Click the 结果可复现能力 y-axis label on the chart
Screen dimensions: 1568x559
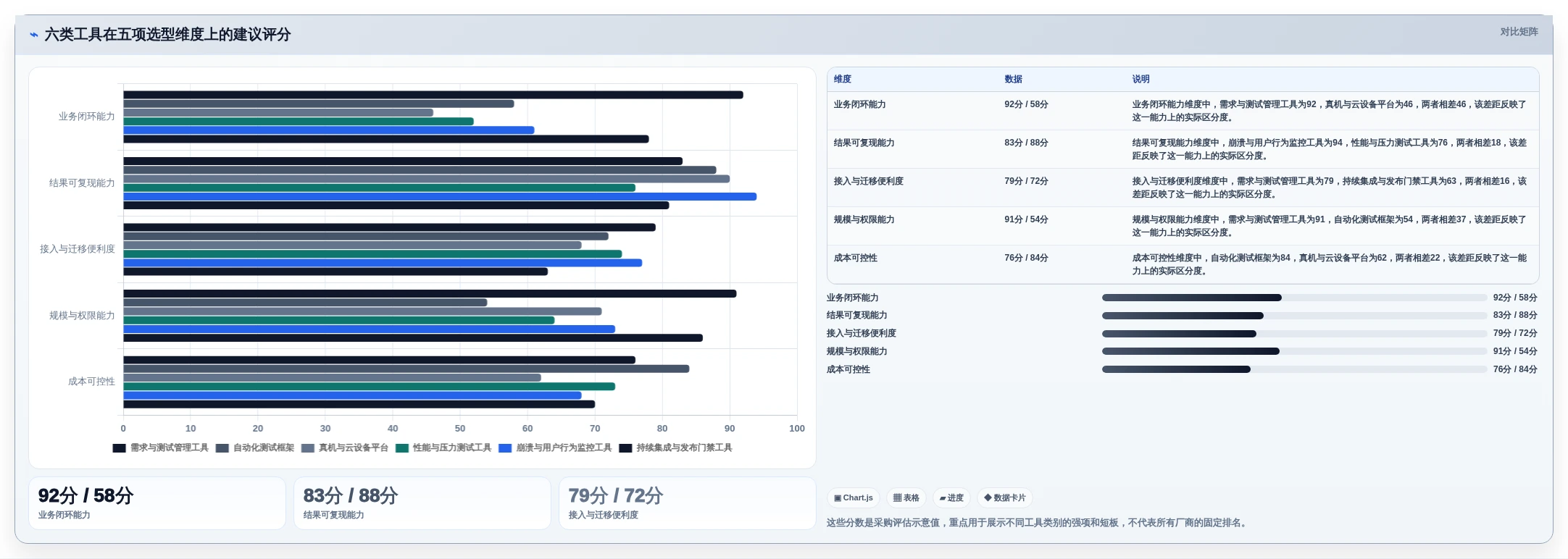(82, 183)
